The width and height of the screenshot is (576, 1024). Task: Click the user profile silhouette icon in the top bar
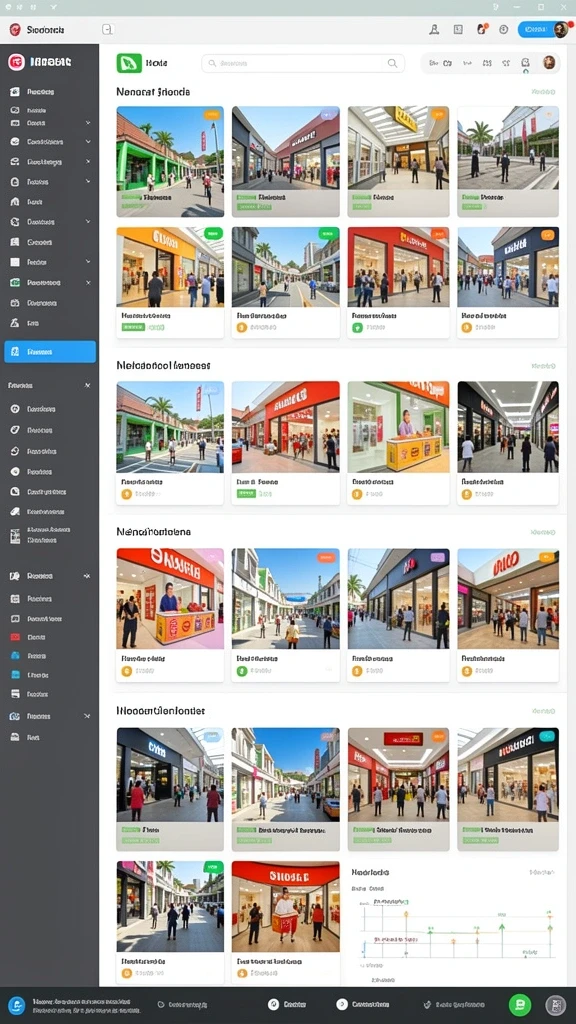pos(434,29)
